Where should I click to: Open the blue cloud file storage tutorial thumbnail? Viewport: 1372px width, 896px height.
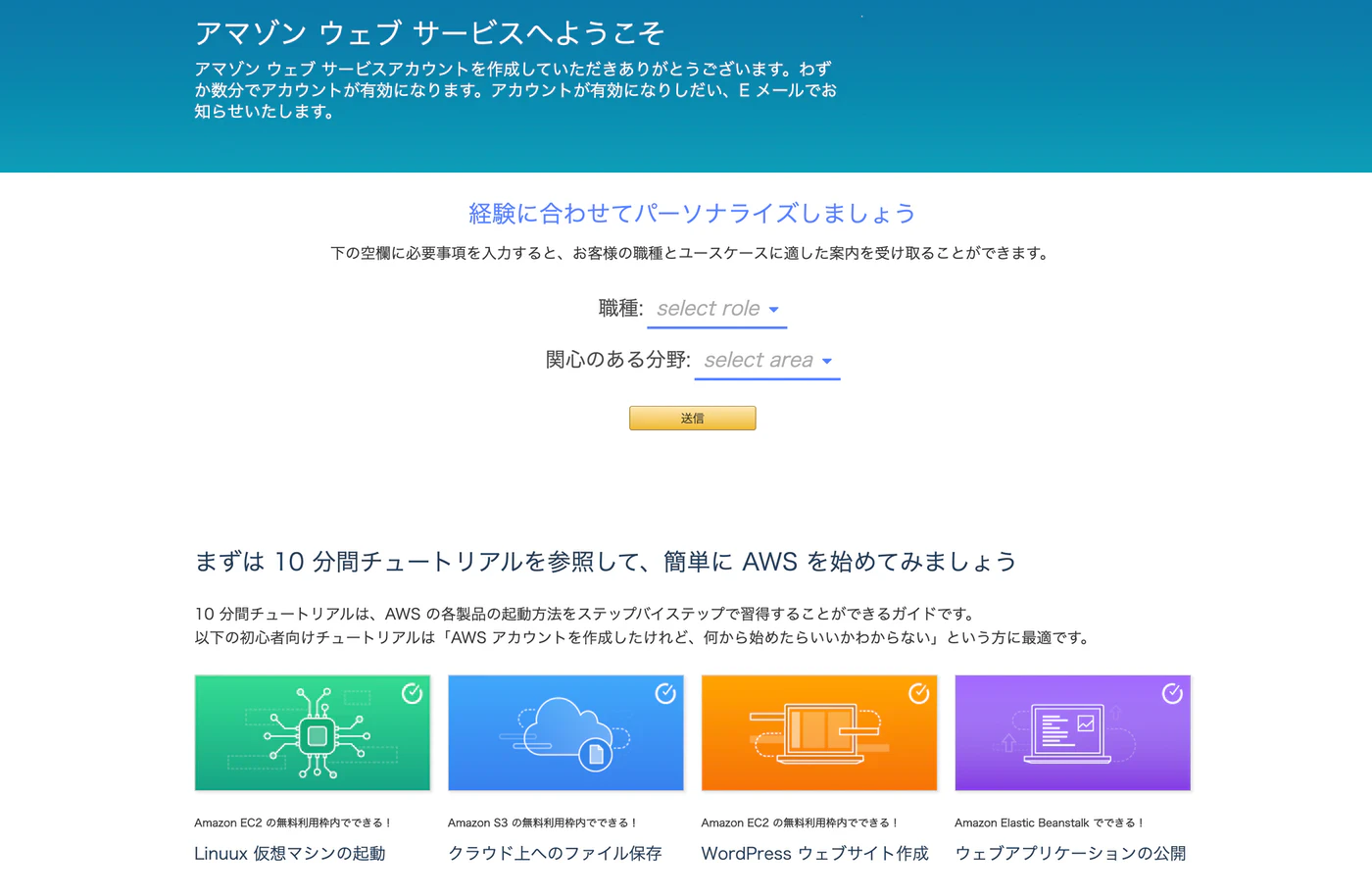pos(565,732)
